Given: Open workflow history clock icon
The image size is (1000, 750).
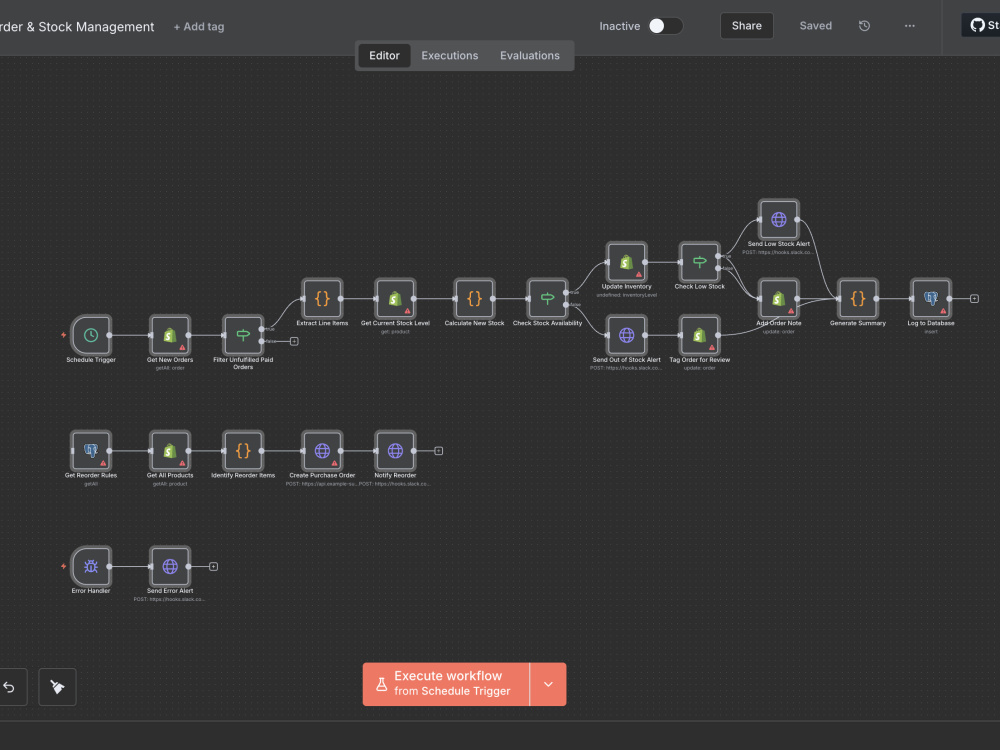Looking at the screenshot, I should click(x=864, y=26).
